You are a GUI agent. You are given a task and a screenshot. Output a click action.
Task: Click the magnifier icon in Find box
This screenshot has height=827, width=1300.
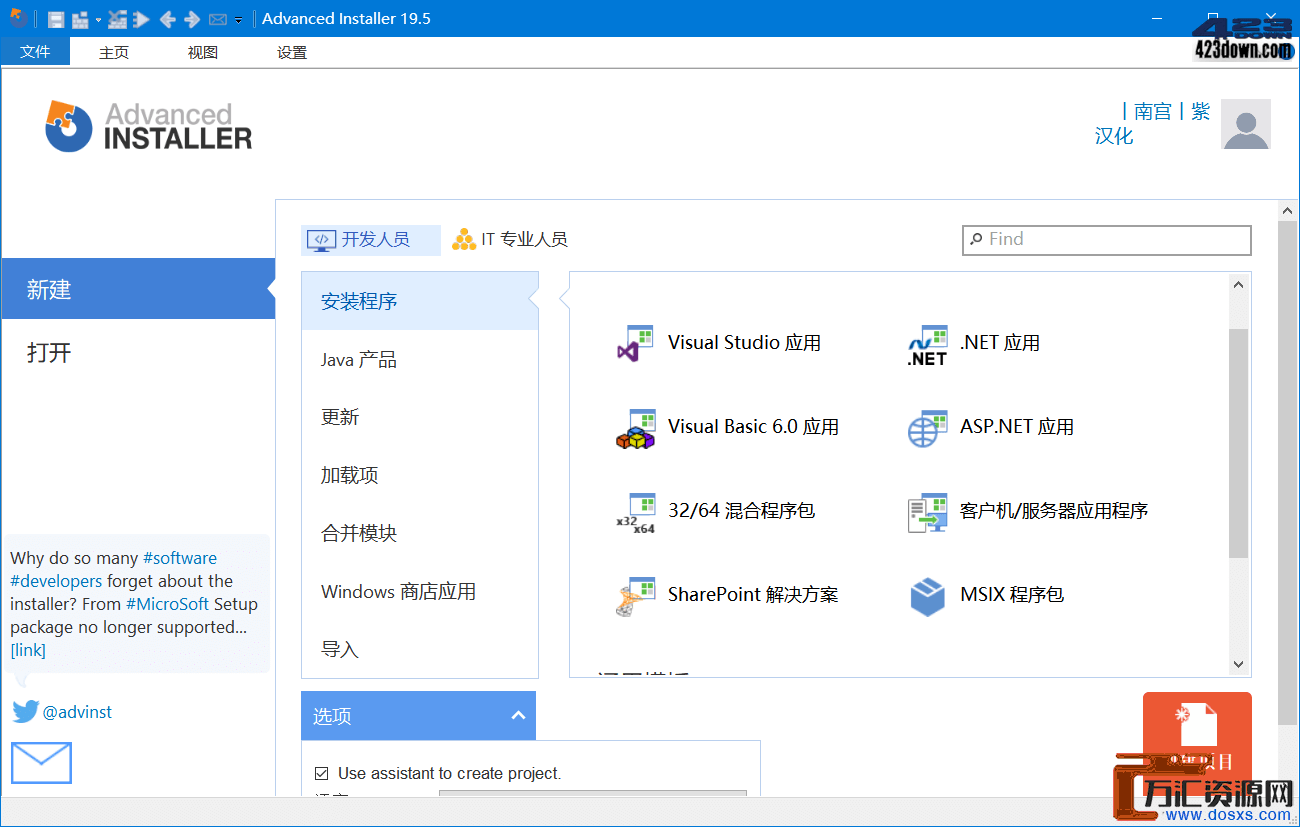click(x=976, y=240)
